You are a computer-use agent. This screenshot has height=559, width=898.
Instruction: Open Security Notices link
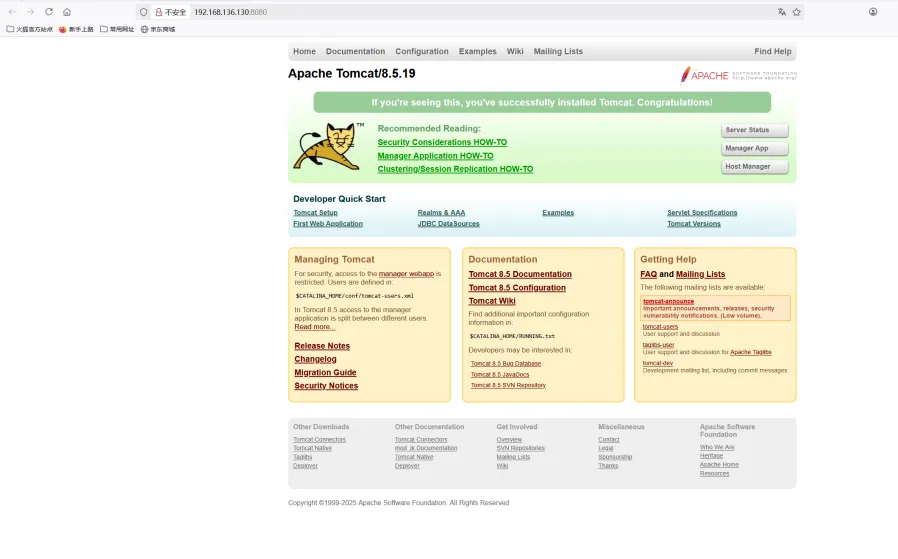pyautogui.click(x=326, y=386)
